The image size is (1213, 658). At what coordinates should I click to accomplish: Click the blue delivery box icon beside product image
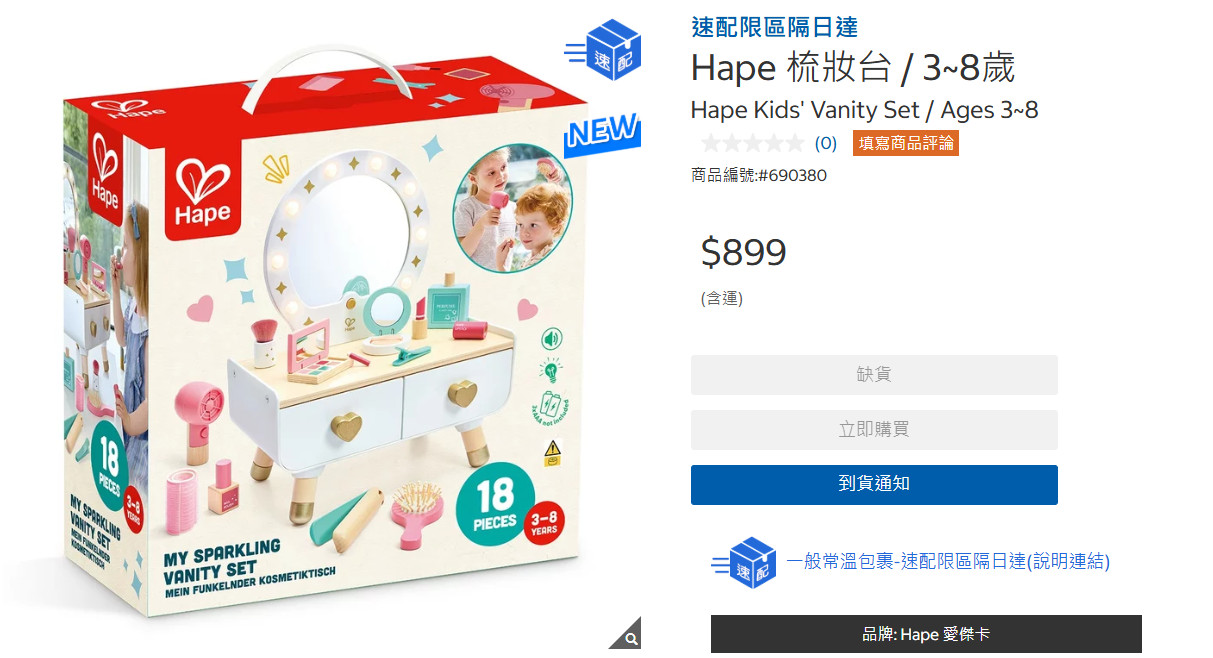603,51
